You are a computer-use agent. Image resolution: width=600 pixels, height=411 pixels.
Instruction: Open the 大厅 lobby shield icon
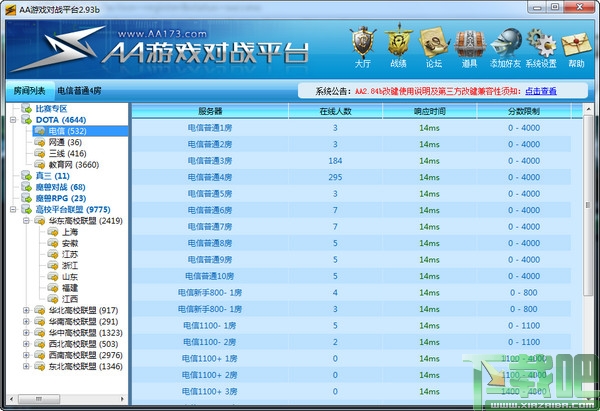point(362,44)
